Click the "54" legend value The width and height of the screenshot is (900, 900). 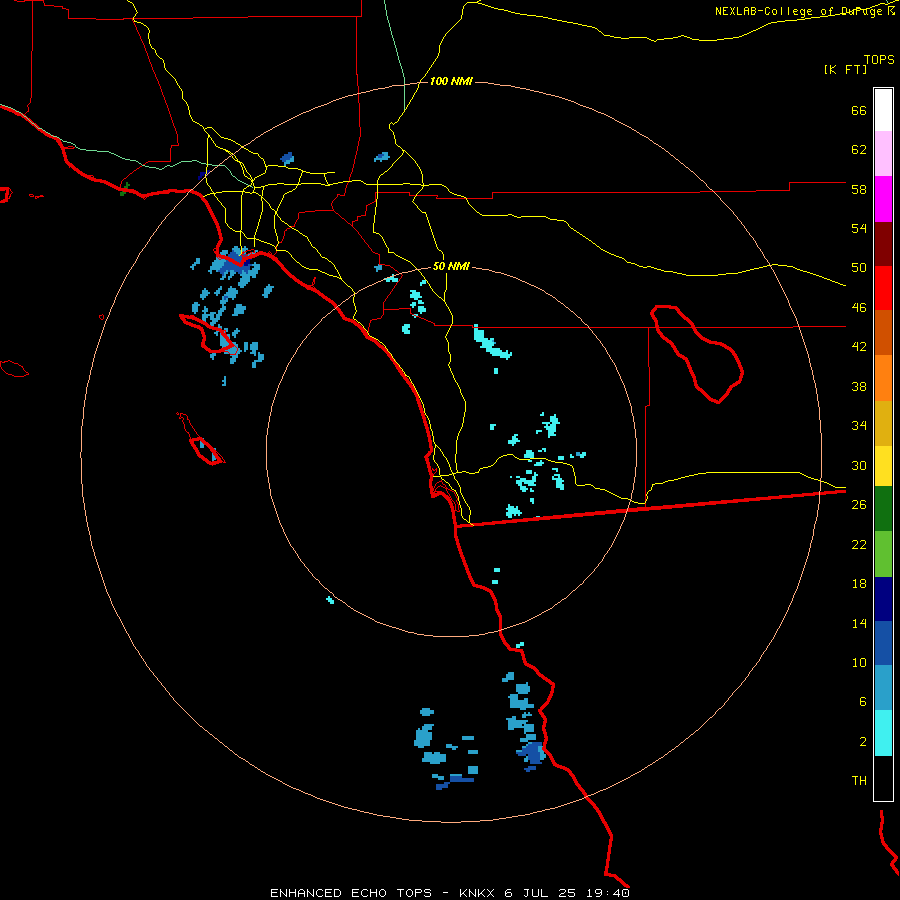point(859,228)
